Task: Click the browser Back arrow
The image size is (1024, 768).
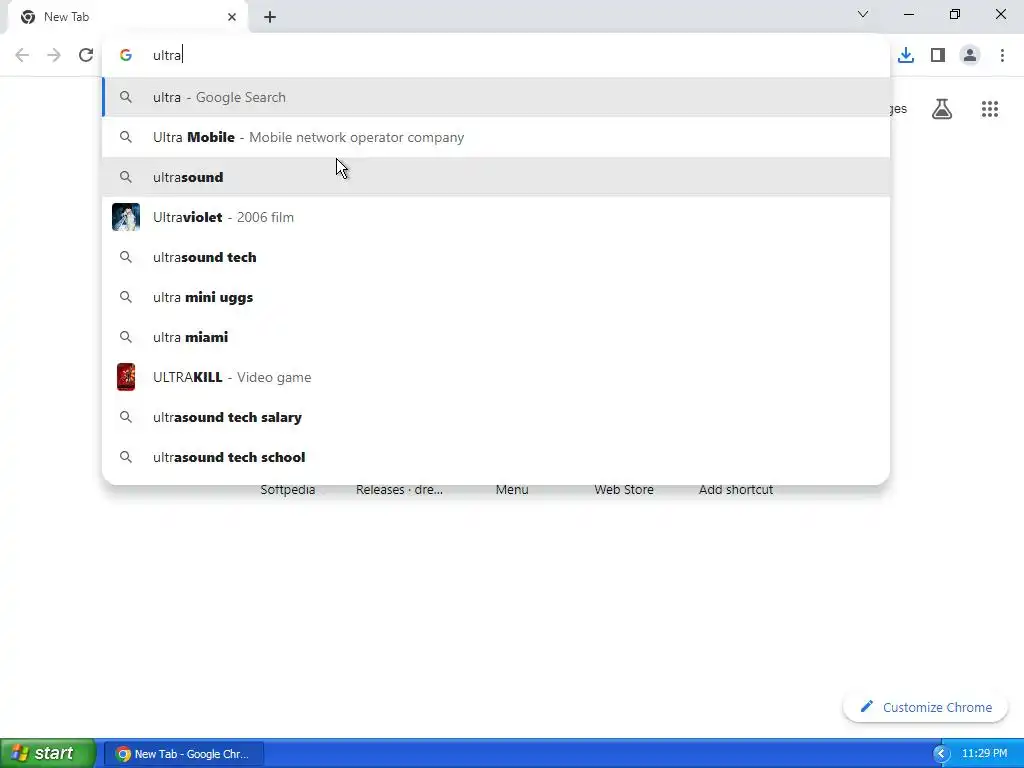Action: tap(22, 55)
